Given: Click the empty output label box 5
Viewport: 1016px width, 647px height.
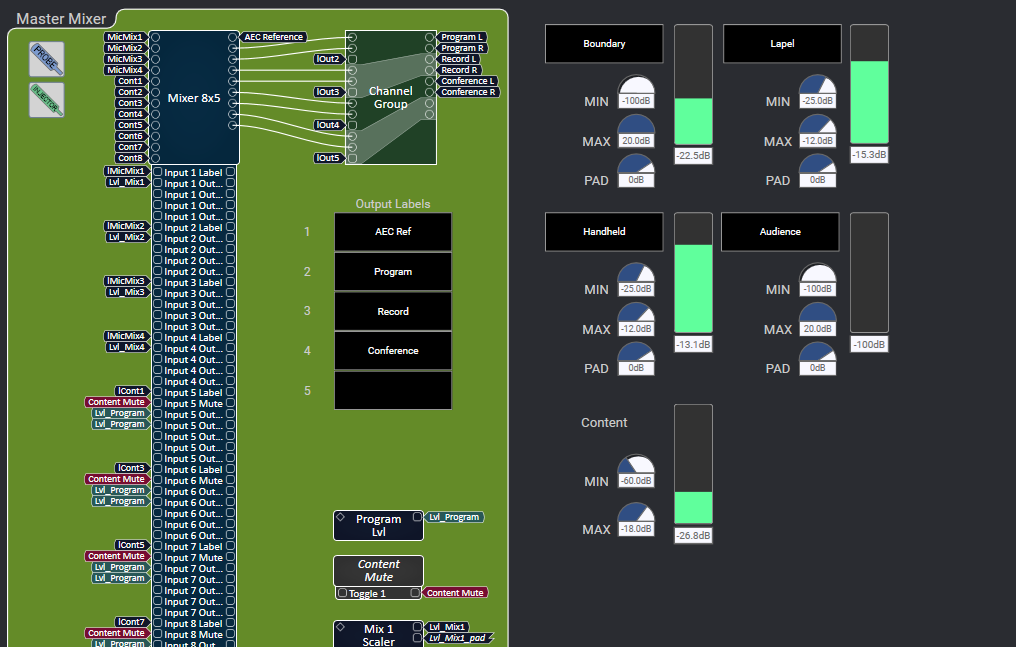Looking at the screenshot, I should (393, 390).
